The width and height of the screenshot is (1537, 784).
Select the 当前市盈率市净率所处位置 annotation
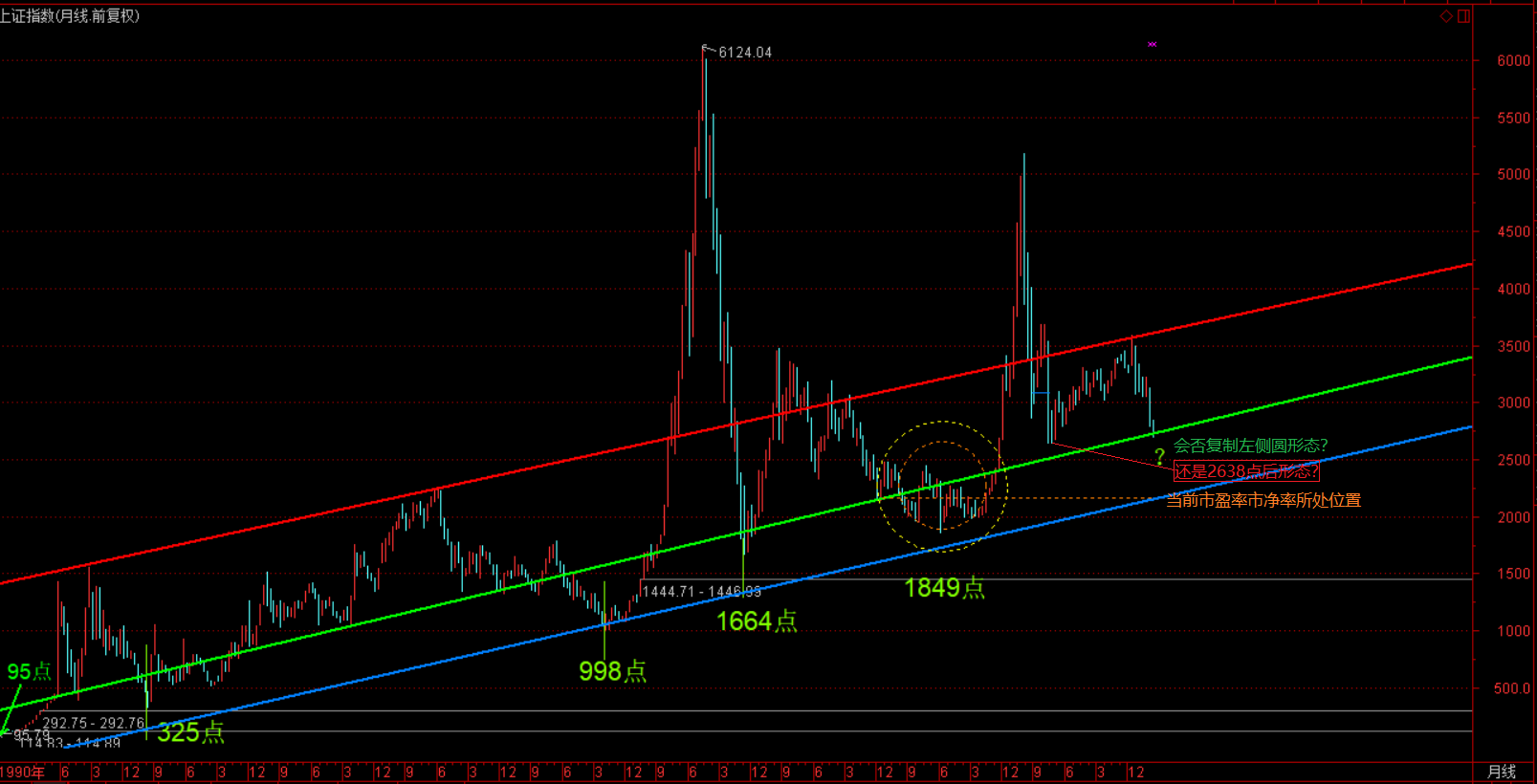point(1263,500)
